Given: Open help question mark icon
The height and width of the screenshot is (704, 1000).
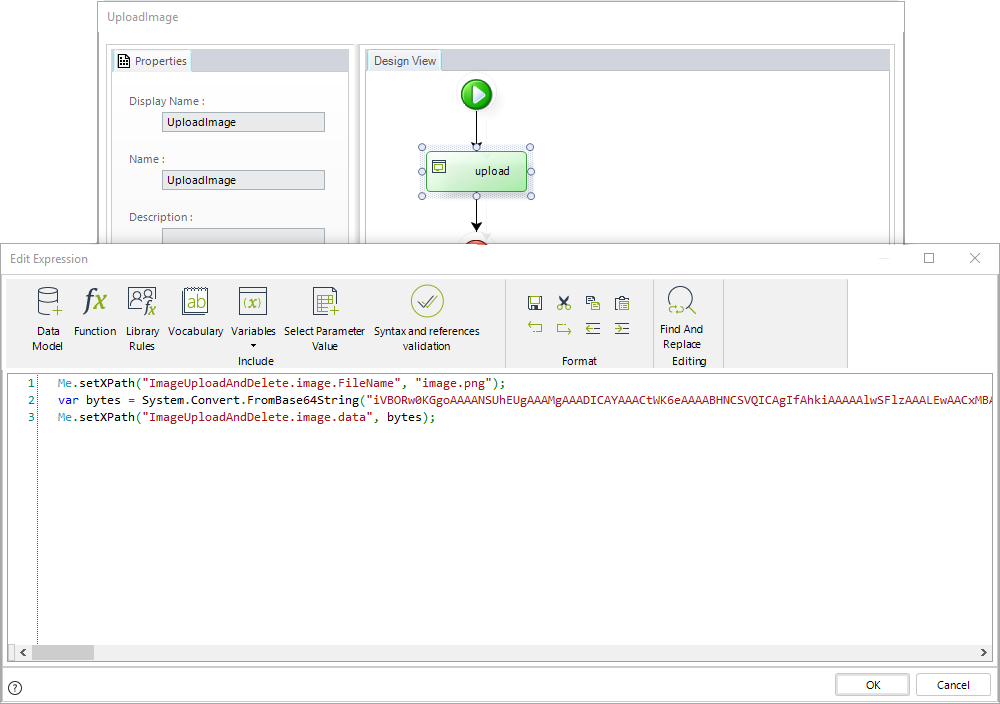Looking at the screenshot, I should [x=15, y=687].
